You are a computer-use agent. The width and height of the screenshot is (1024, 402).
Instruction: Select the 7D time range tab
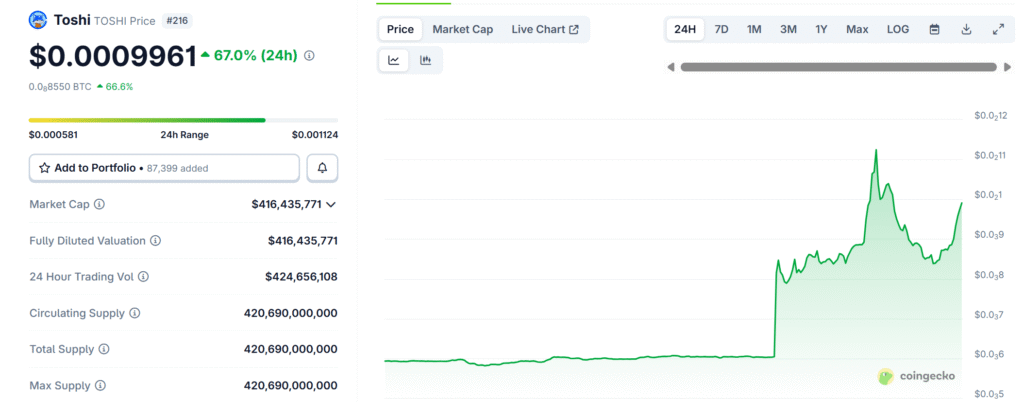[721, 30]
